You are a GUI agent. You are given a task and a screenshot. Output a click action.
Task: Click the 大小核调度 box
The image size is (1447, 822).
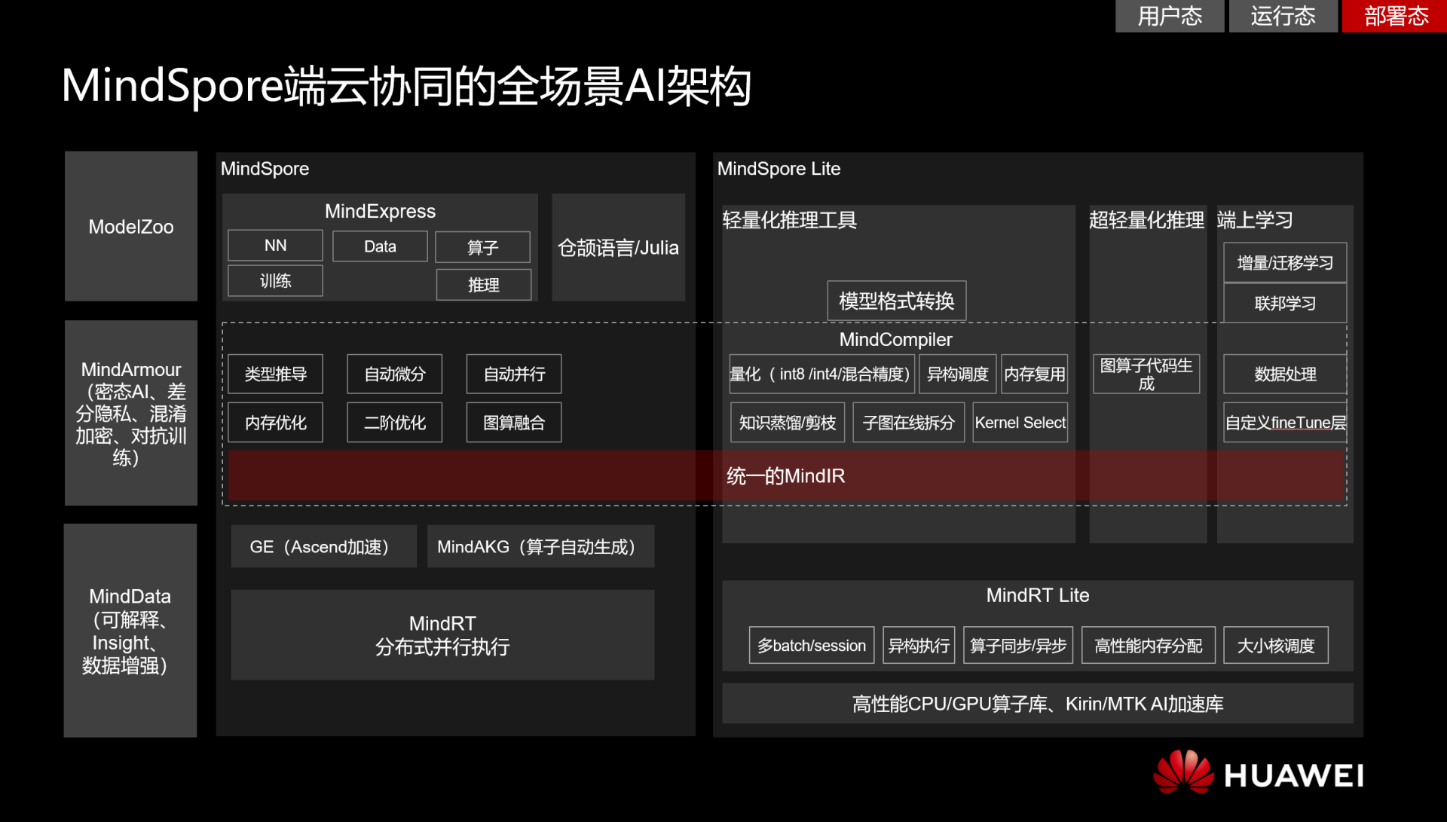pos(1276,646)
